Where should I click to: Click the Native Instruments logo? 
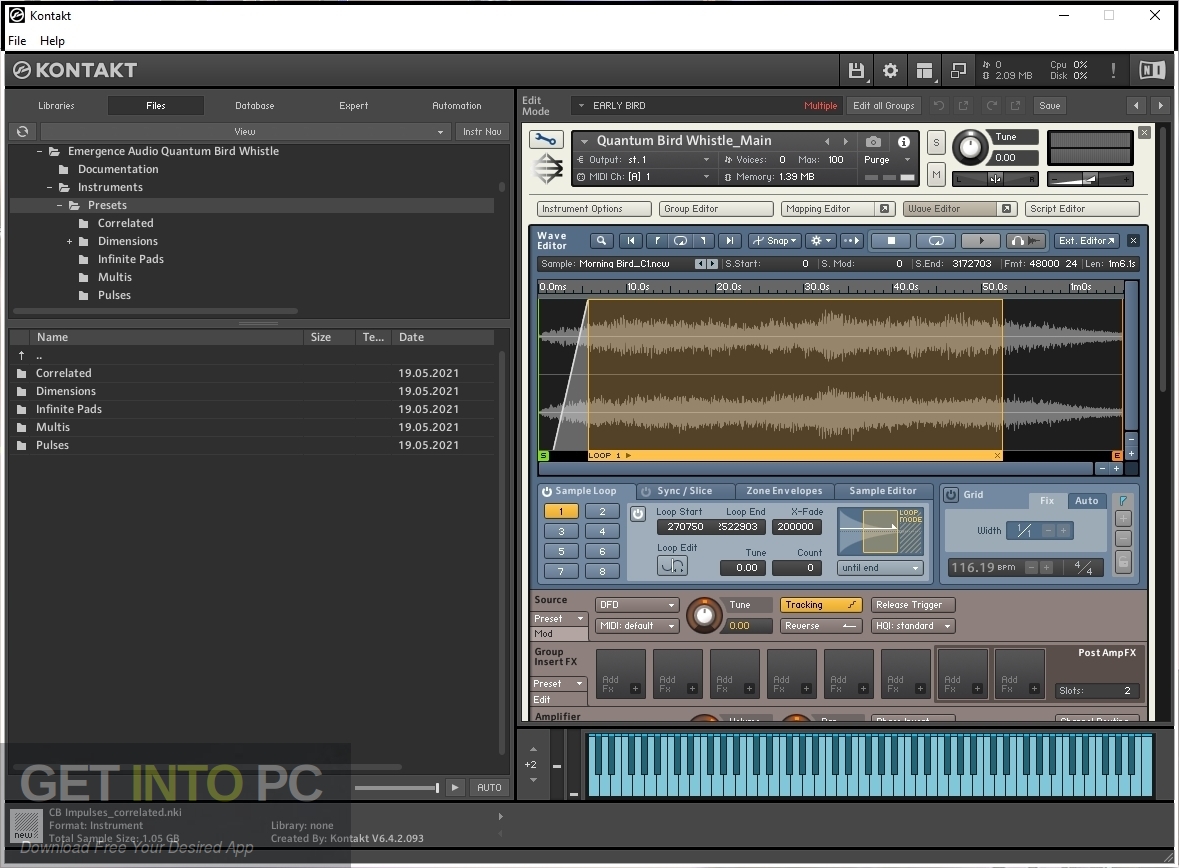(1151, 71)
